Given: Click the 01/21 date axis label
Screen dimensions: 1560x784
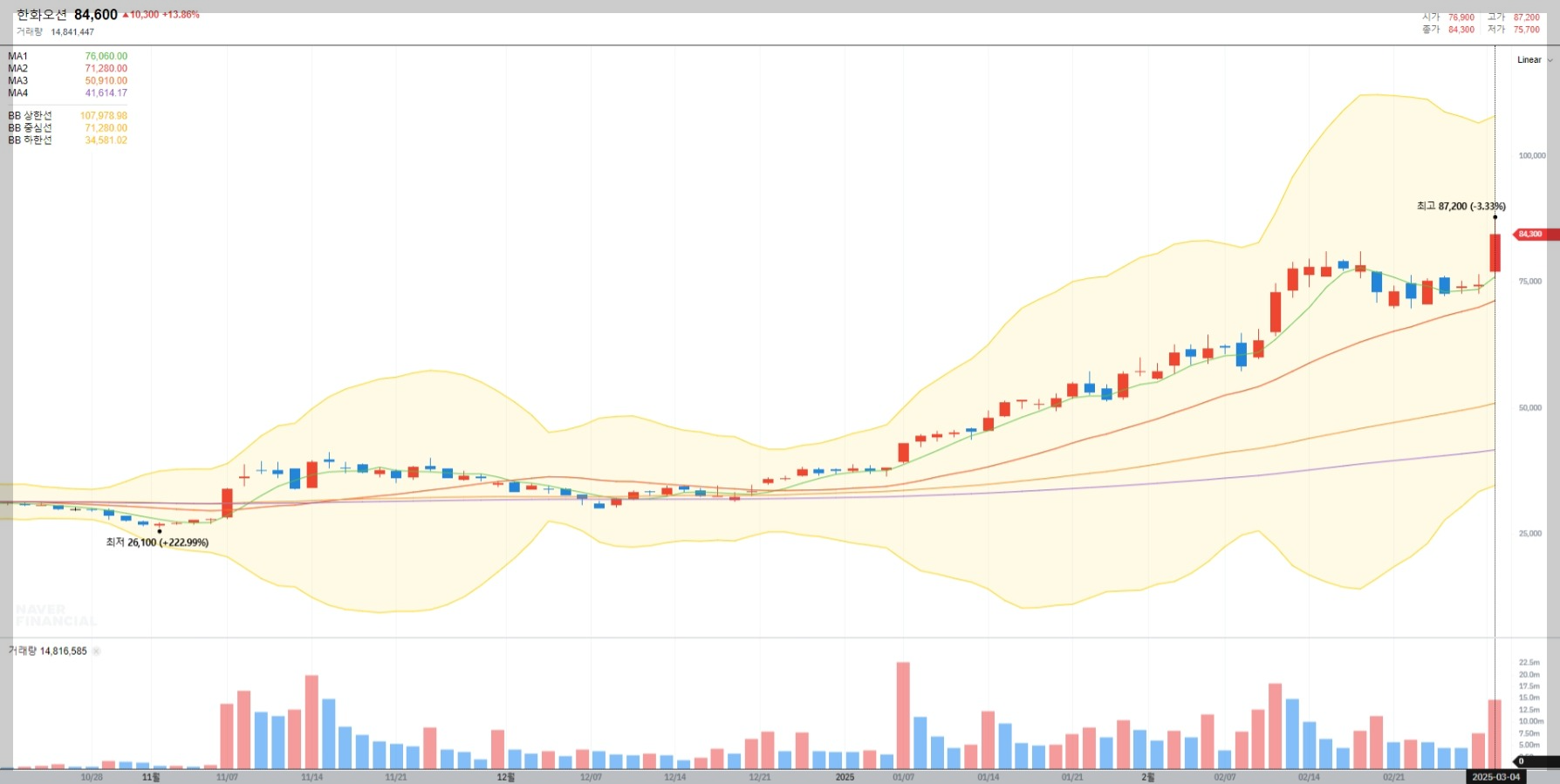Looking at the screenshot, I should [x=1072, y=777].
